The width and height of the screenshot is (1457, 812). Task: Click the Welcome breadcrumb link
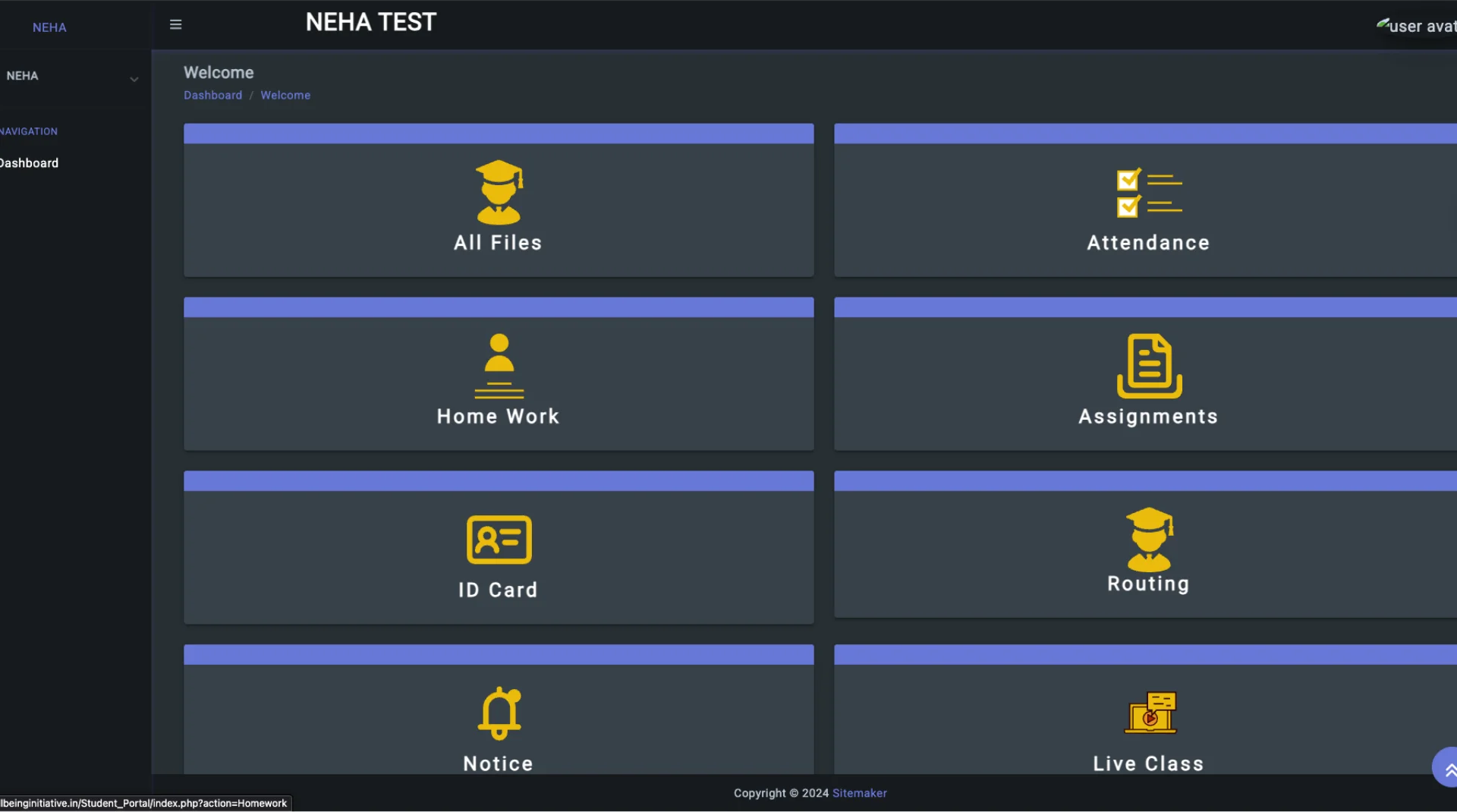pyautogui.click(x=285, y=95)
